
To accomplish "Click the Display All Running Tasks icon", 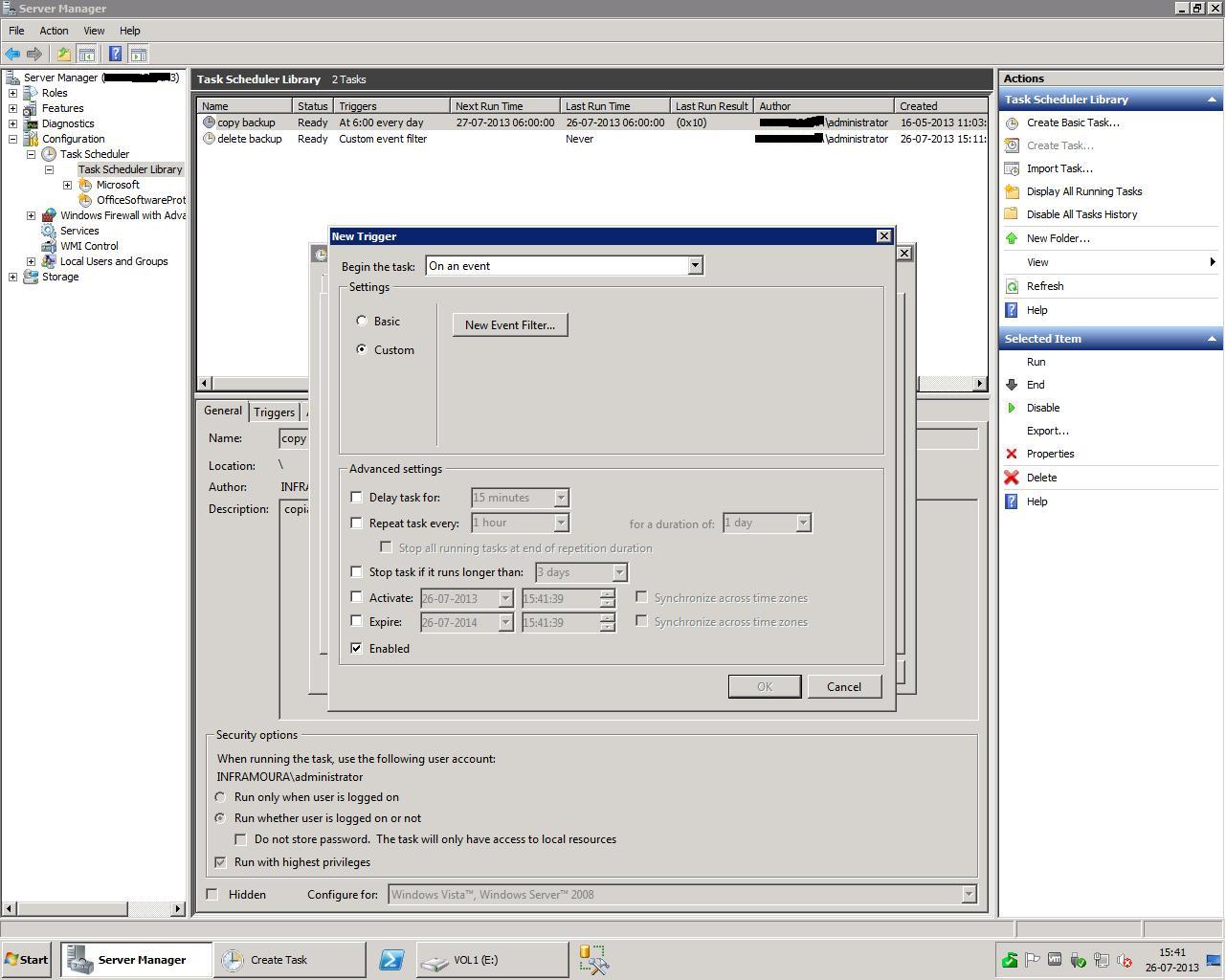I will [x=1012, y=191].
